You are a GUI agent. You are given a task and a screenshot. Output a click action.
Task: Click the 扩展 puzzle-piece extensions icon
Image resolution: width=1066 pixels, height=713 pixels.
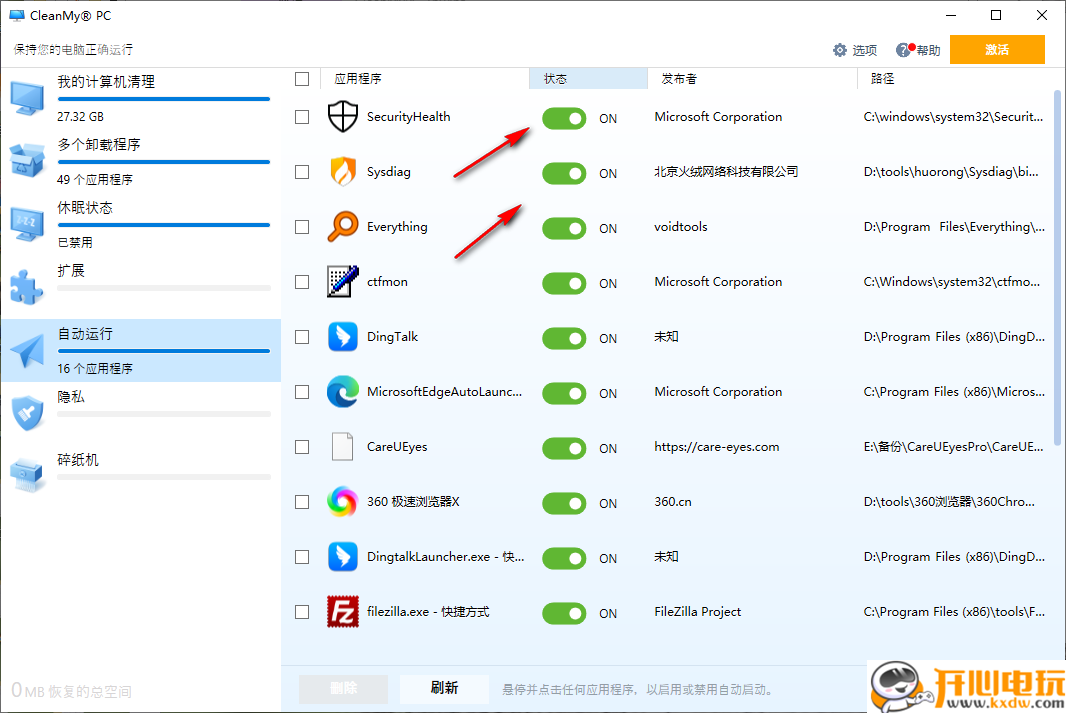tap(26, 285)
